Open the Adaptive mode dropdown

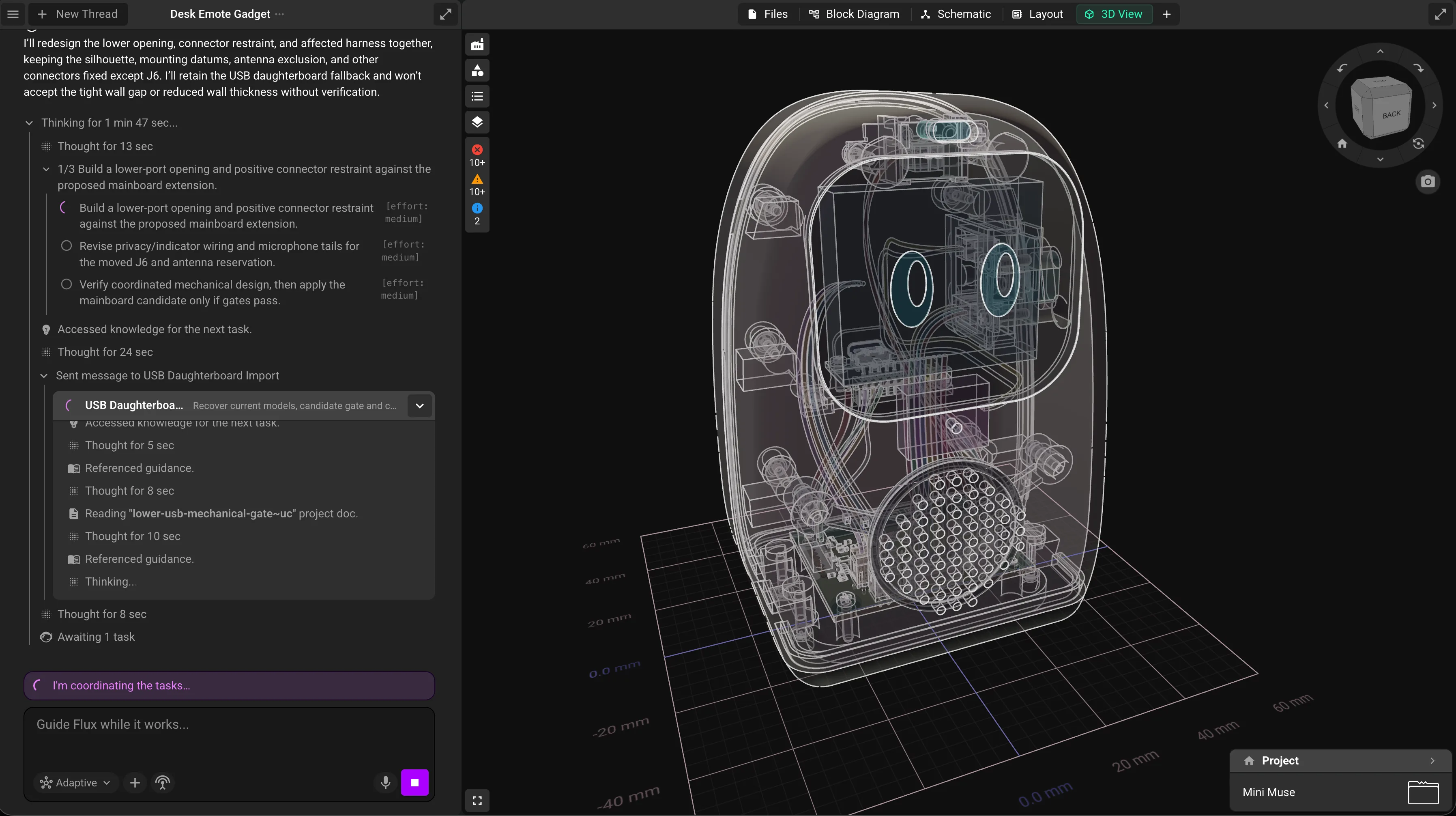(75, 783)
